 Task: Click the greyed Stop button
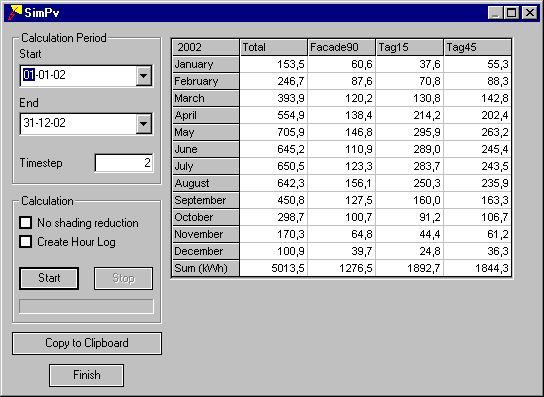[123, 278]
